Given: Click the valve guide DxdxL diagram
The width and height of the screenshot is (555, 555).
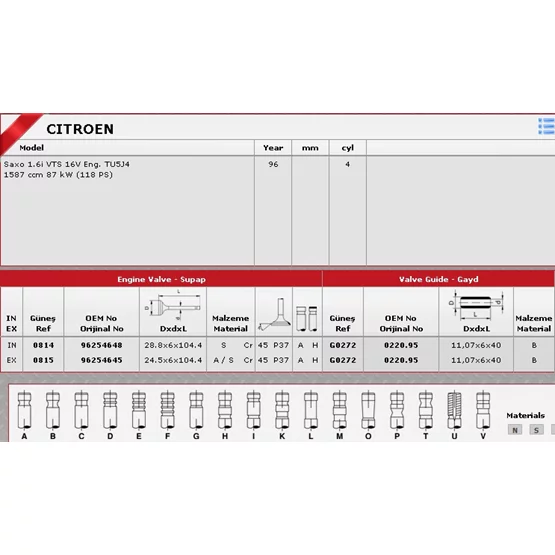Looking at the screenshot, I should tap(476, 305).
